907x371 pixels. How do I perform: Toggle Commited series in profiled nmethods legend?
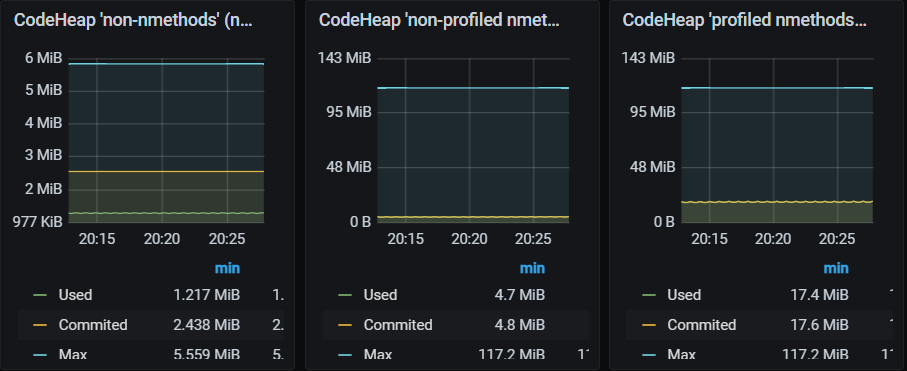pos(701,325)
